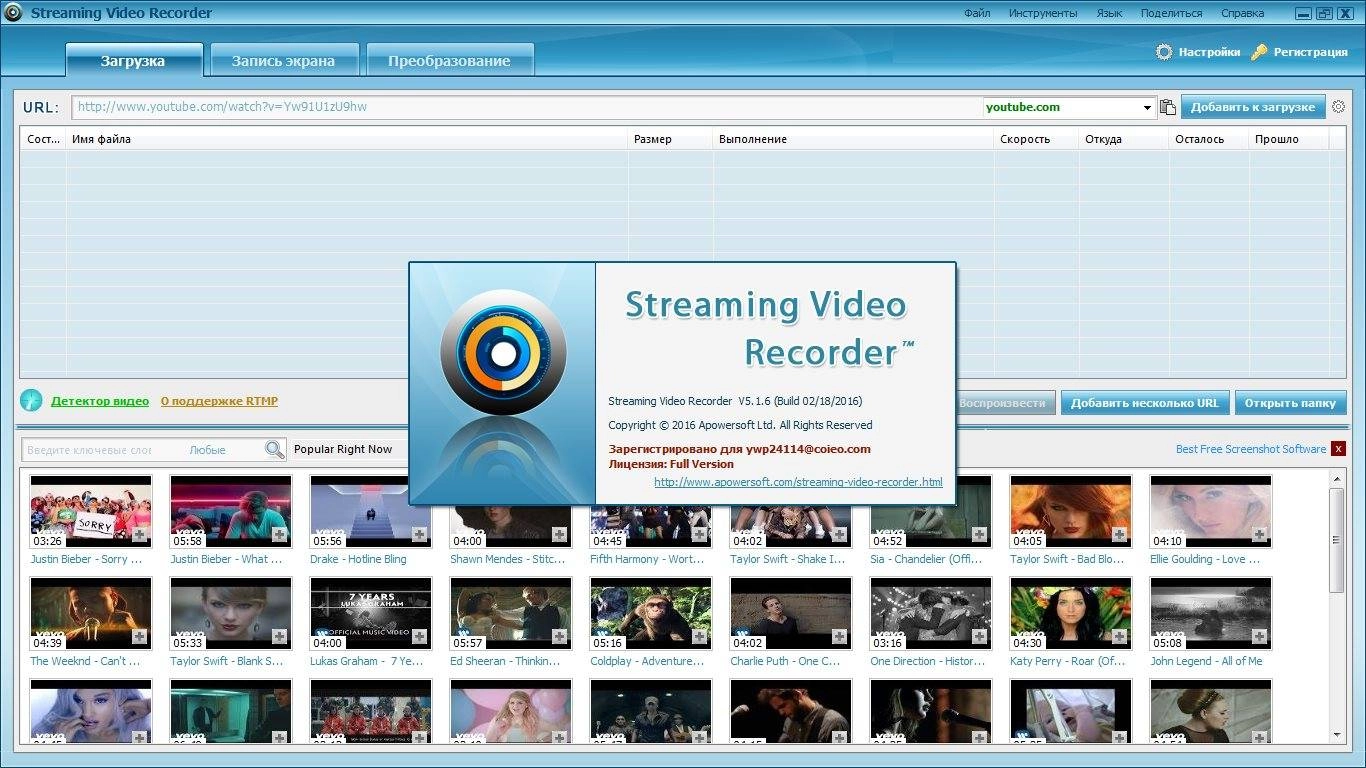Click the Sia - Chandelier title text
The width and height of the screenshot is (1366, 768).
coord(927,559)
